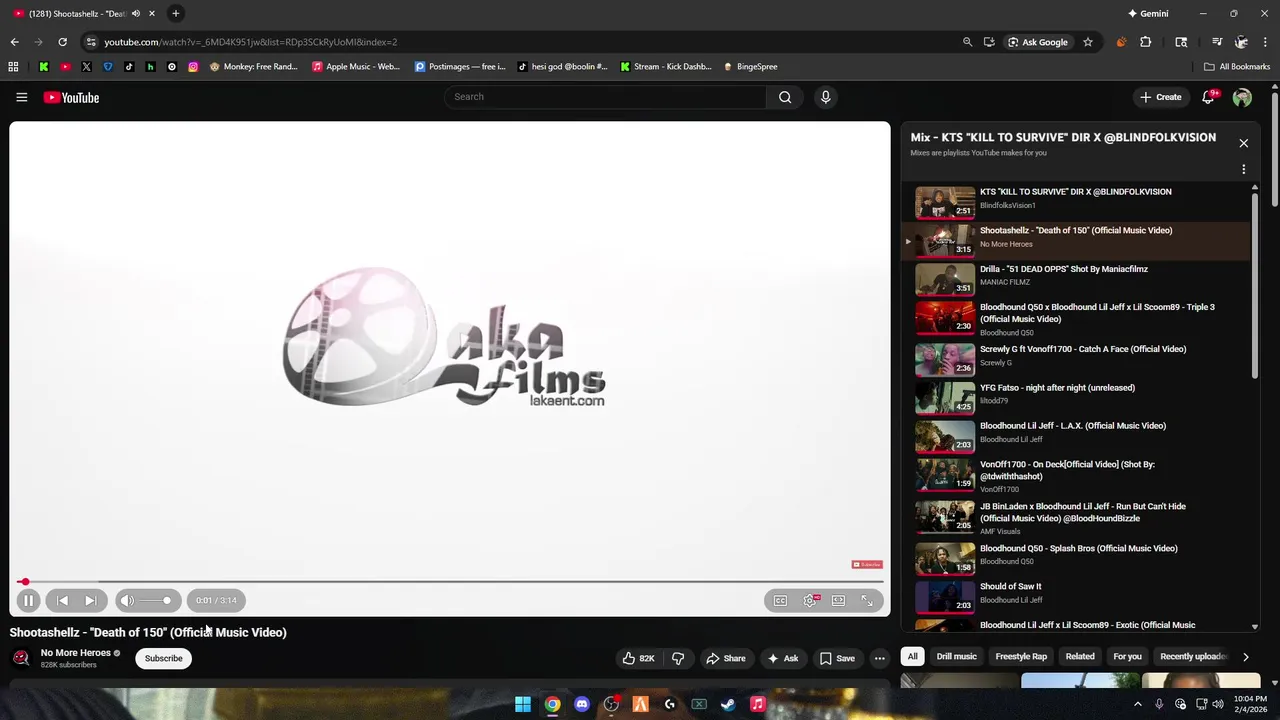Viewport: 1280px width, 720px height.
Task: Pause the video with the pause button
Action: click(28, 600)
